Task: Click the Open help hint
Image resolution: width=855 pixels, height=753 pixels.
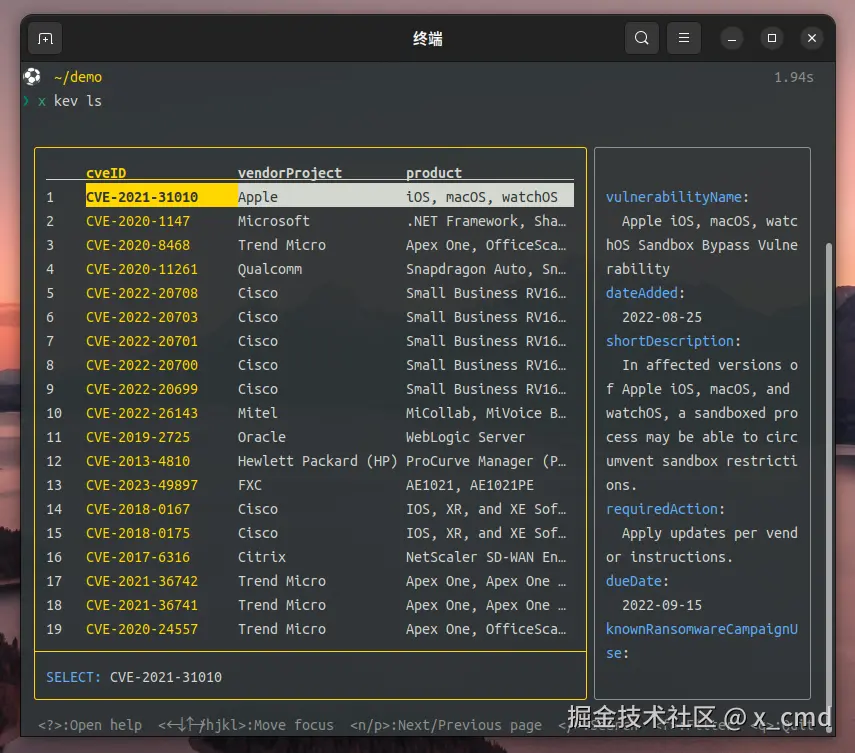Action: 90,725
